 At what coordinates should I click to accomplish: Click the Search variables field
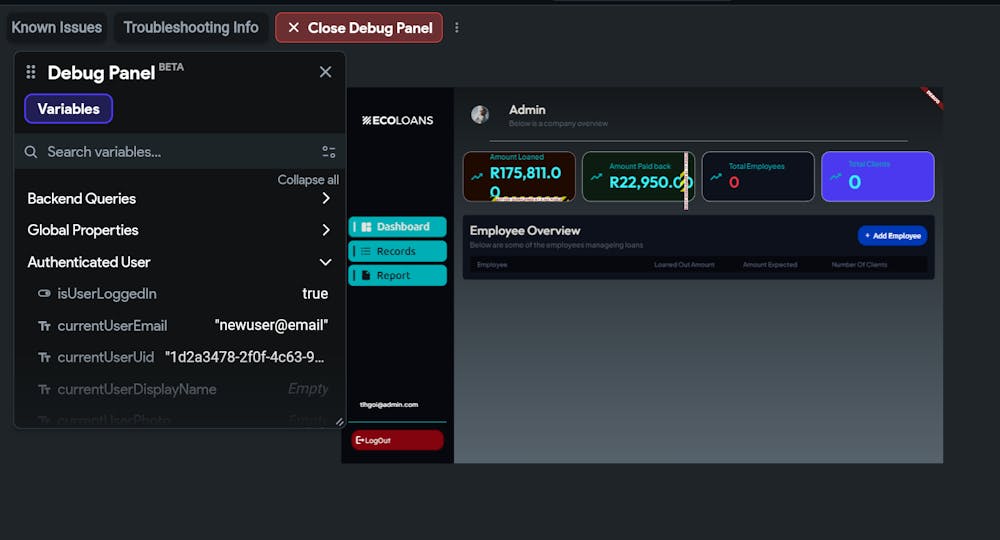[180, 152]
